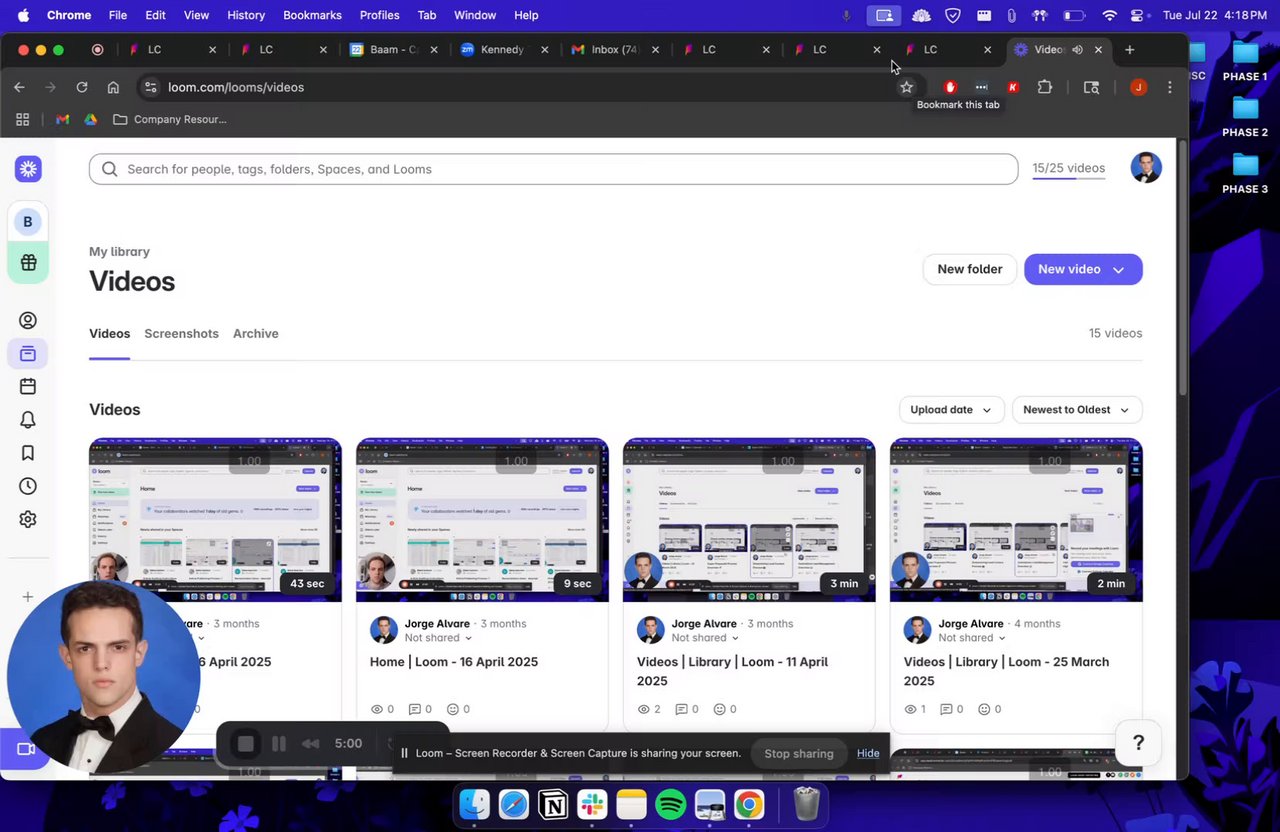Pause the Loom recording
Image resolution: width=1280 pixels, height=832 pixels.
[279, 744]
